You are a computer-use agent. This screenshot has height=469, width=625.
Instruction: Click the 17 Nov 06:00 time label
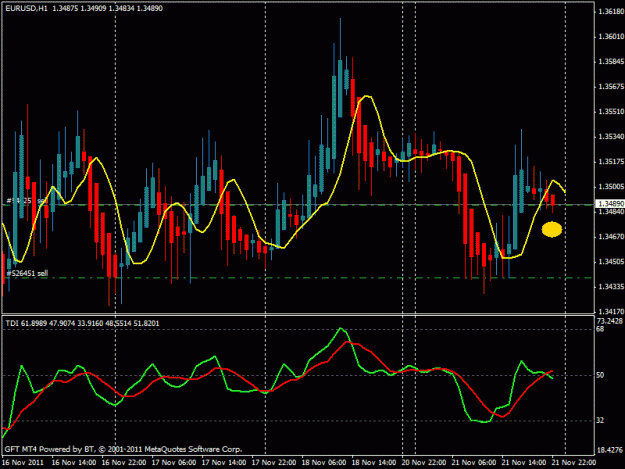[x=174, y=462]
